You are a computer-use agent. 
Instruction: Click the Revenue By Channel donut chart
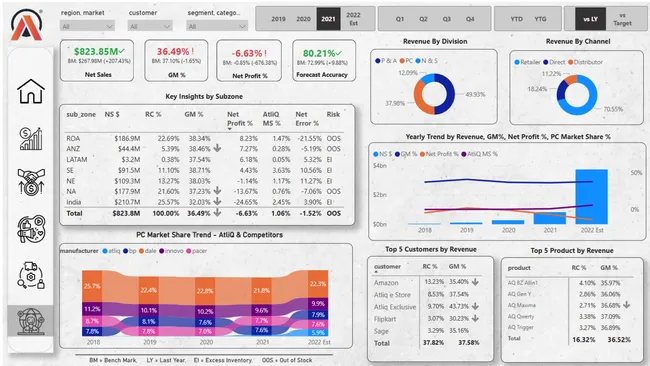coord(577,95)
